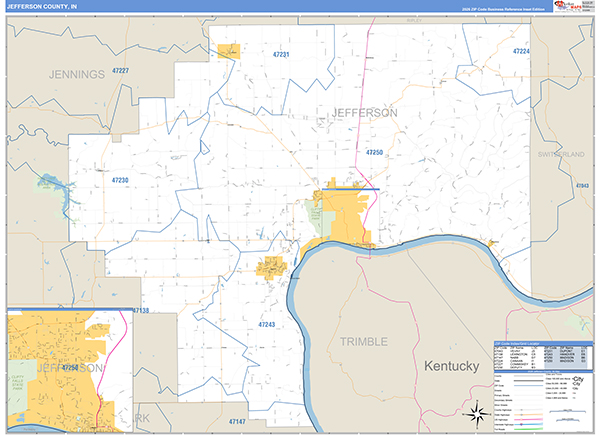Select ZIP code label 47224
600x435 pixels.
520,50
